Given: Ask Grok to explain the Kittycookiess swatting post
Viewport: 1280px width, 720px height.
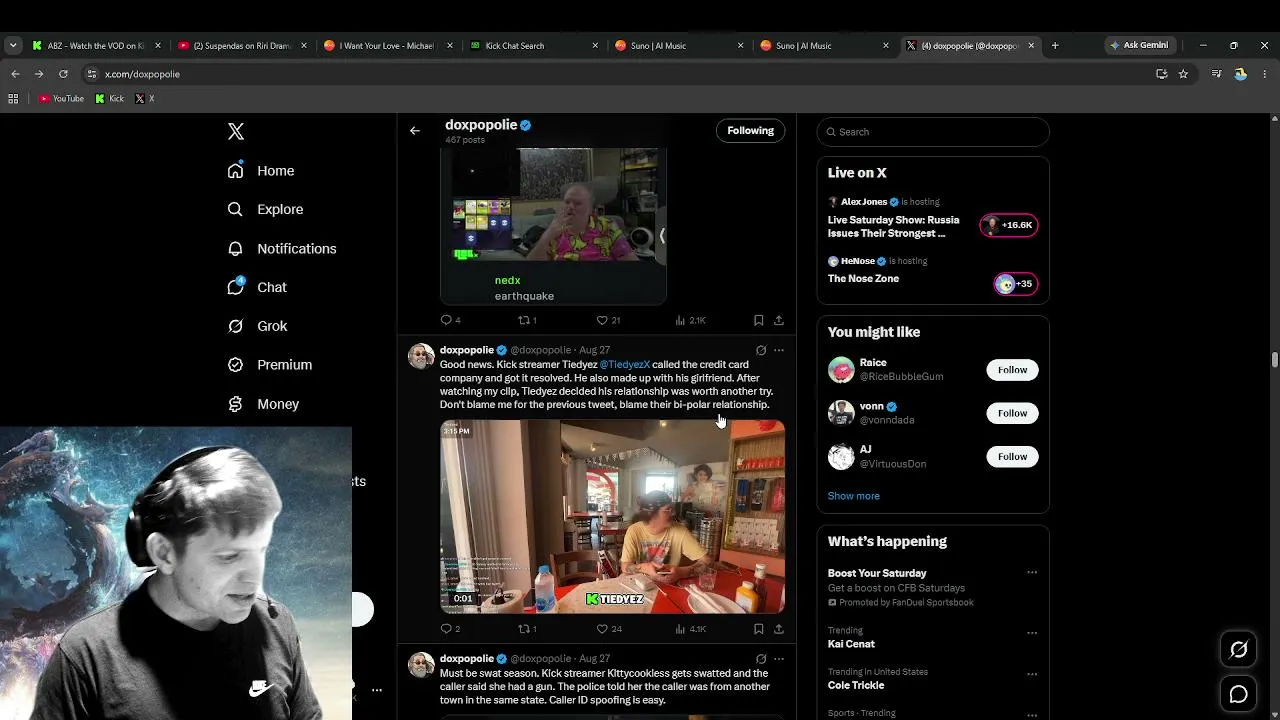Looking at the screenshot, I should 761,659.
